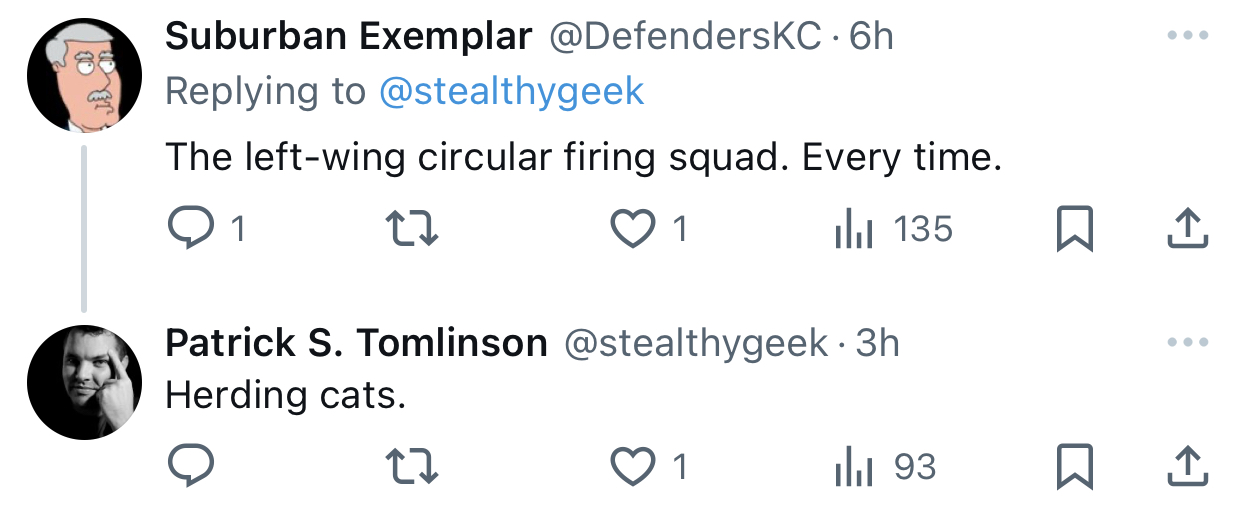
Task: Share Suburban Exemplar's tweet
Action: tap(1189, 229)
